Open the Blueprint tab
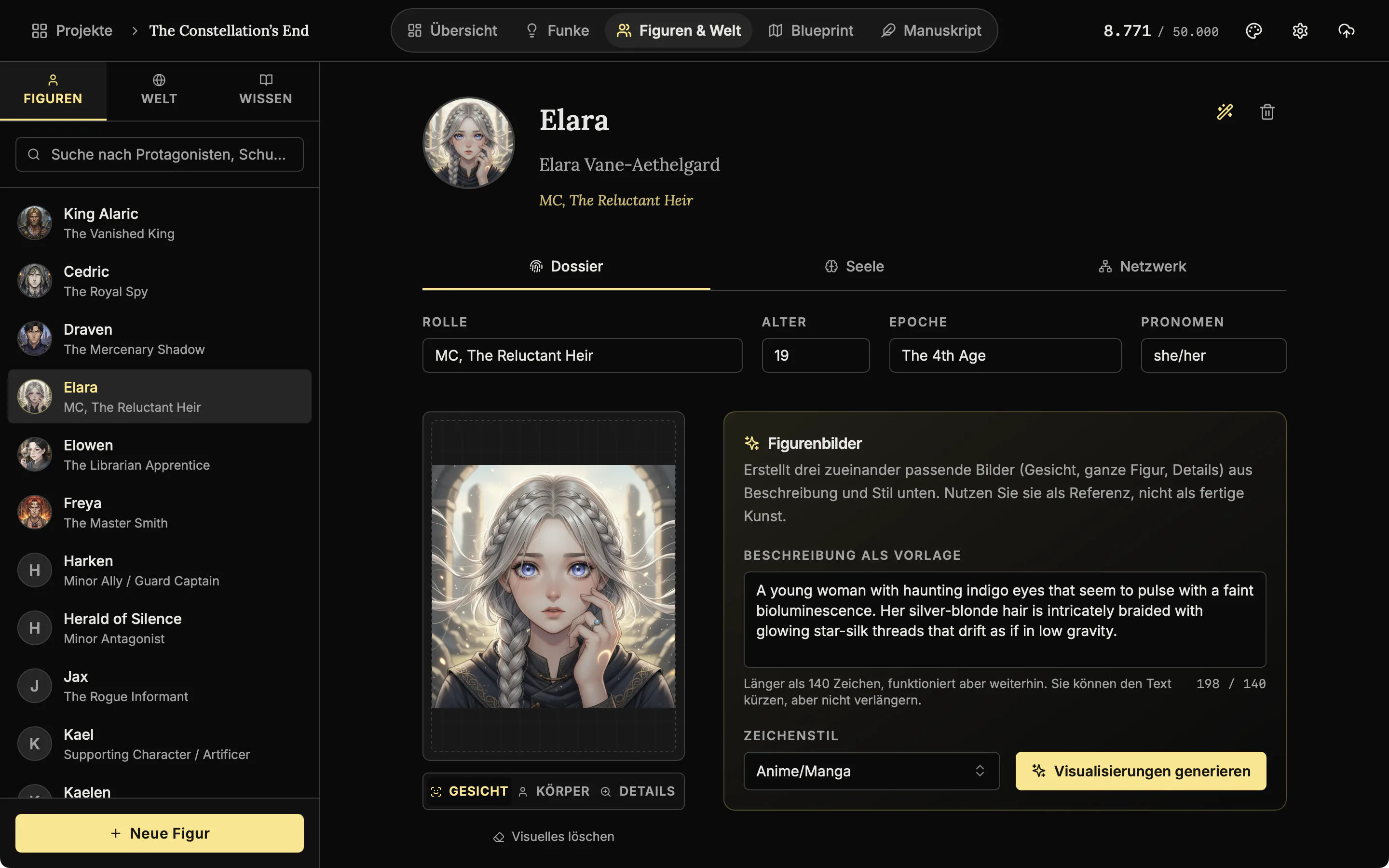Viewport: 1389px width, 868px height. point(810,30)
